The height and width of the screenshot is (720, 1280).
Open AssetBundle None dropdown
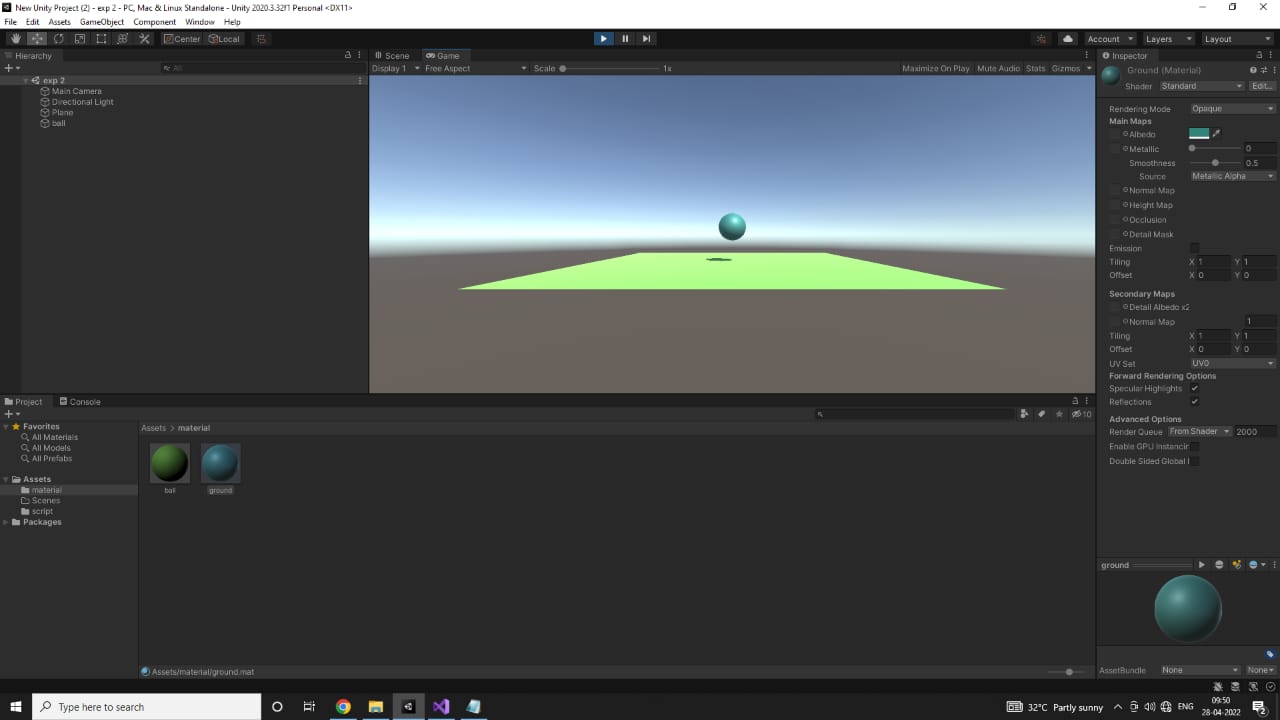(1200, 670)
